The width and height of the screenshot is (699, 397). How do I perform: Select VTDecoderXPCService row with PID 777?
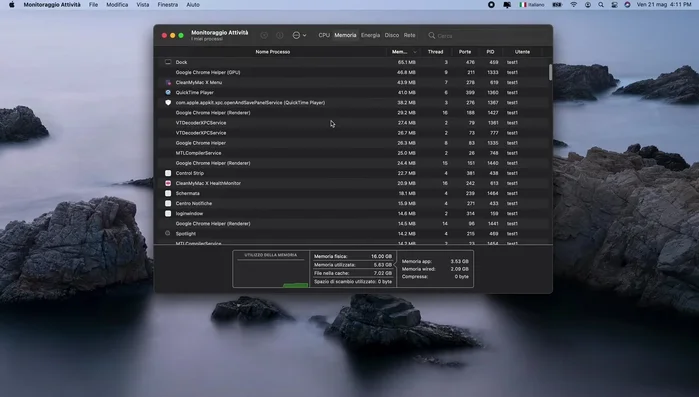(x=352, y=133)
